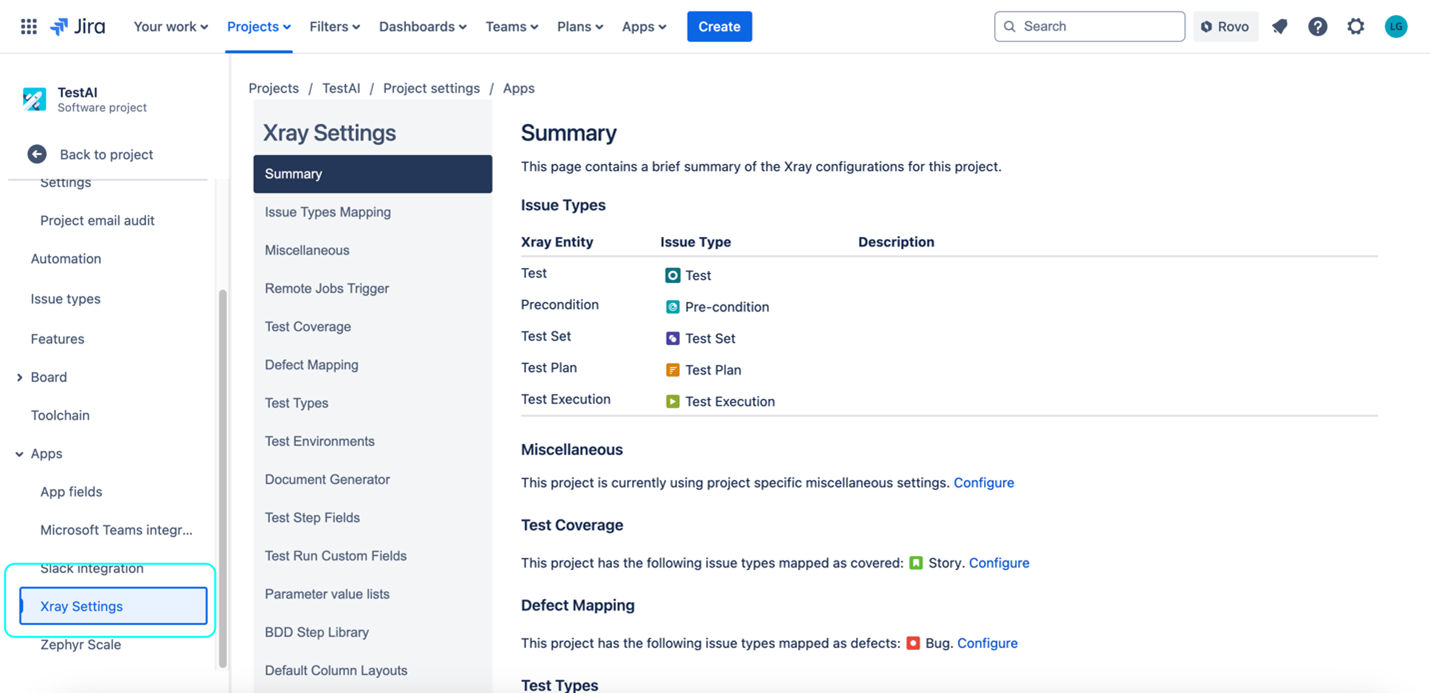Open the Filters dropdown menu
Image resolution: width=1430 pixels, height=693 pixels.
coord(335,27)
